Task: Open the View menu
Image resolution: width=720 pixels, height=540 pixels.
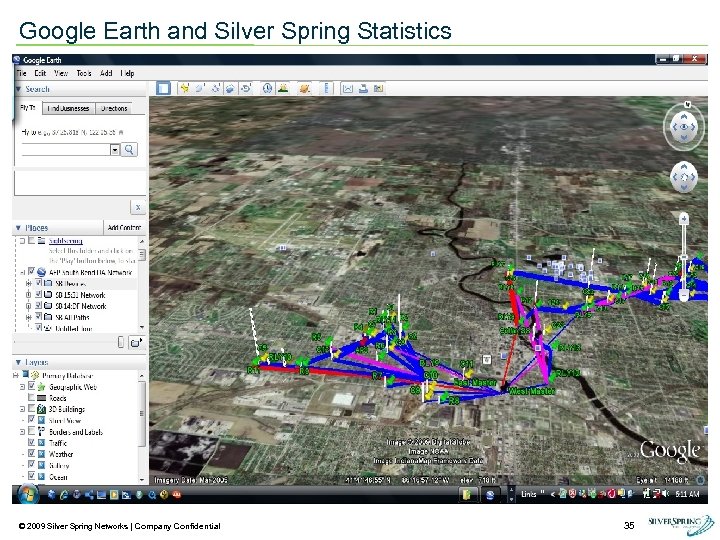Action: click(61, 73)
